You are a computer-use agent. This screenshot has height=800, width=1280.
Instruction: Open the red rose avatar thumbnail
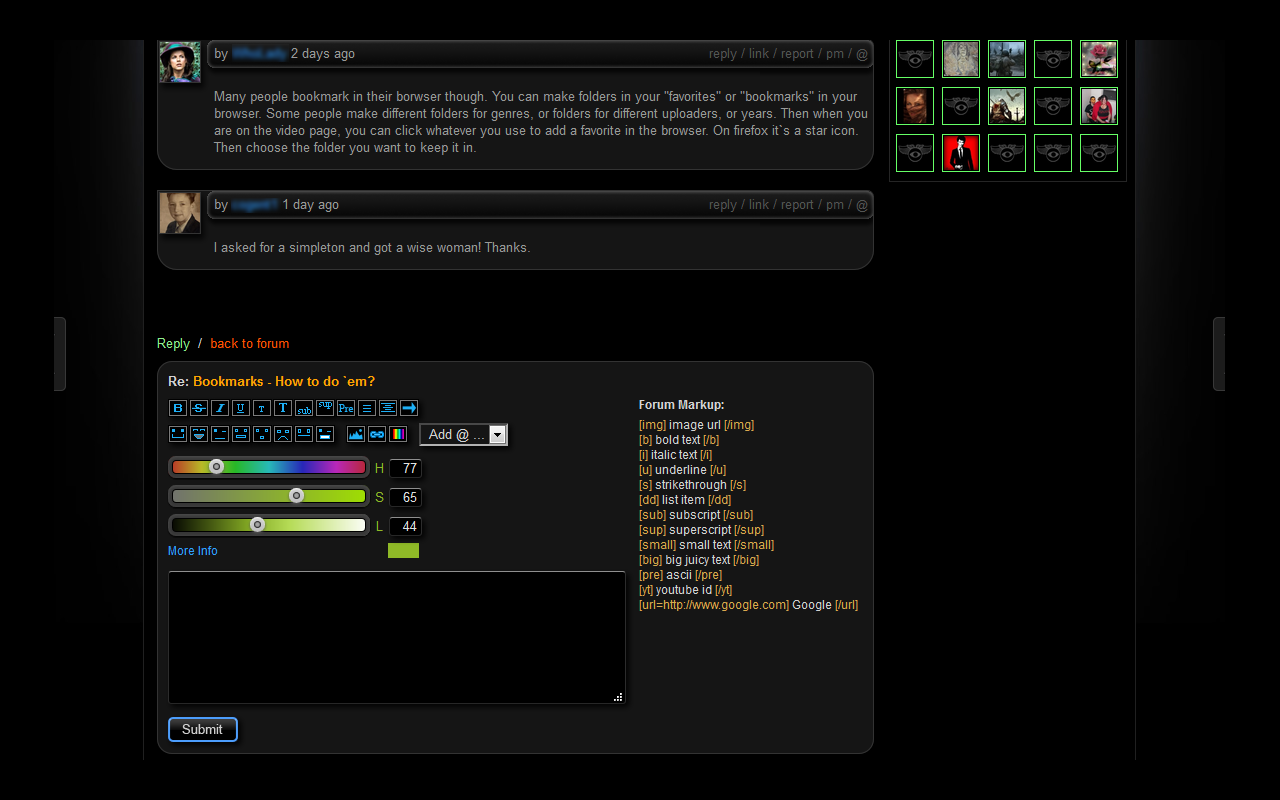1099,59
